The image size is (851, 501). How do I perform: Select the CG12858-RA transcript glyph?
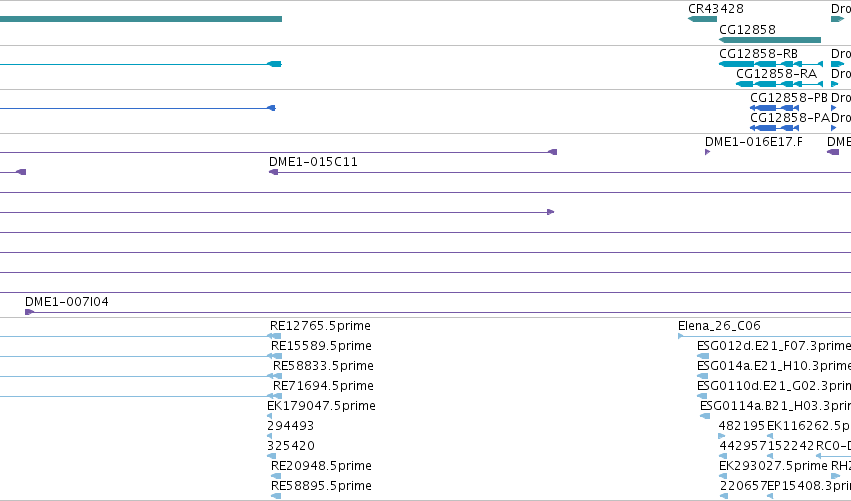pos(779,84)
